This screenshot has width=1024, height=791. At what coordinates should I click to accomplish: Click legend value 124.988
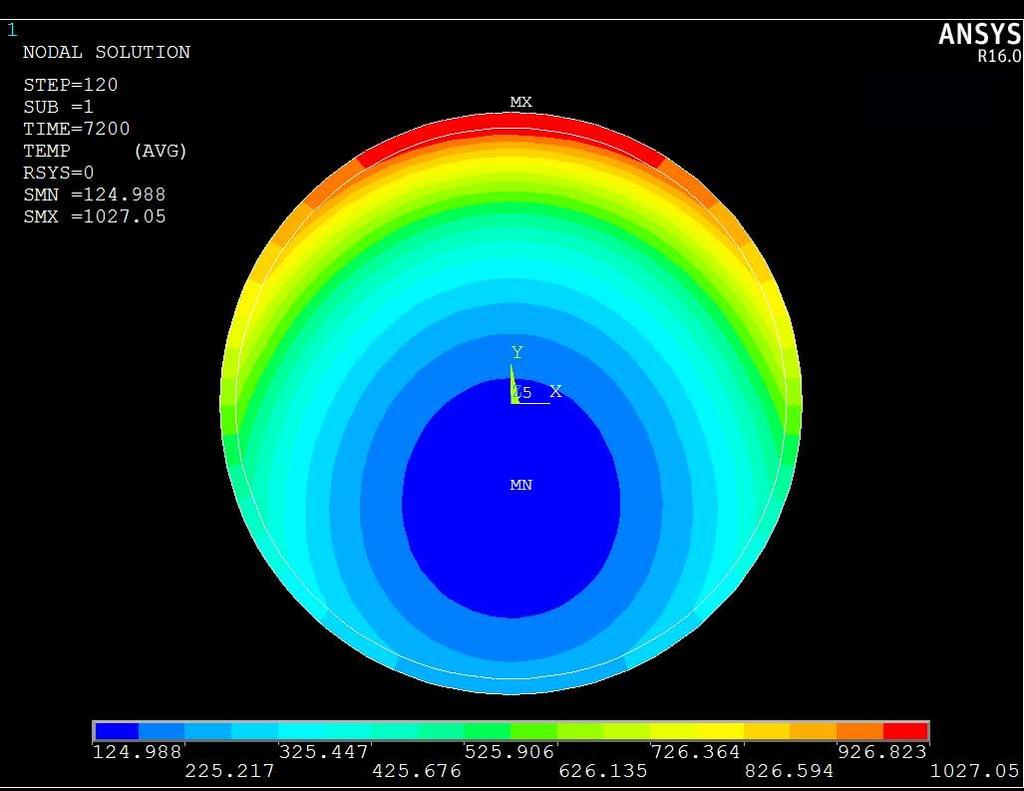[x=137, y=752]
